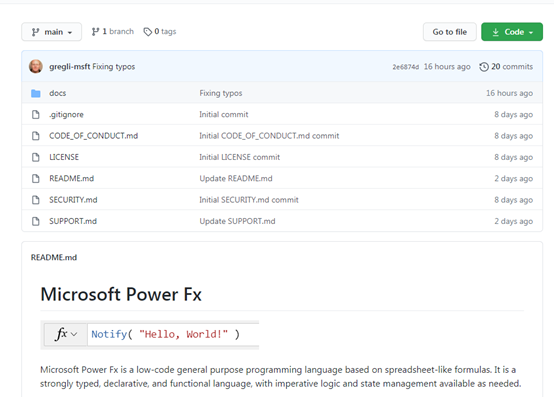Open the SECURITY.md file
Image resolution: width=554 pixels, height=397 pixels.
click(x=73, y=200)
